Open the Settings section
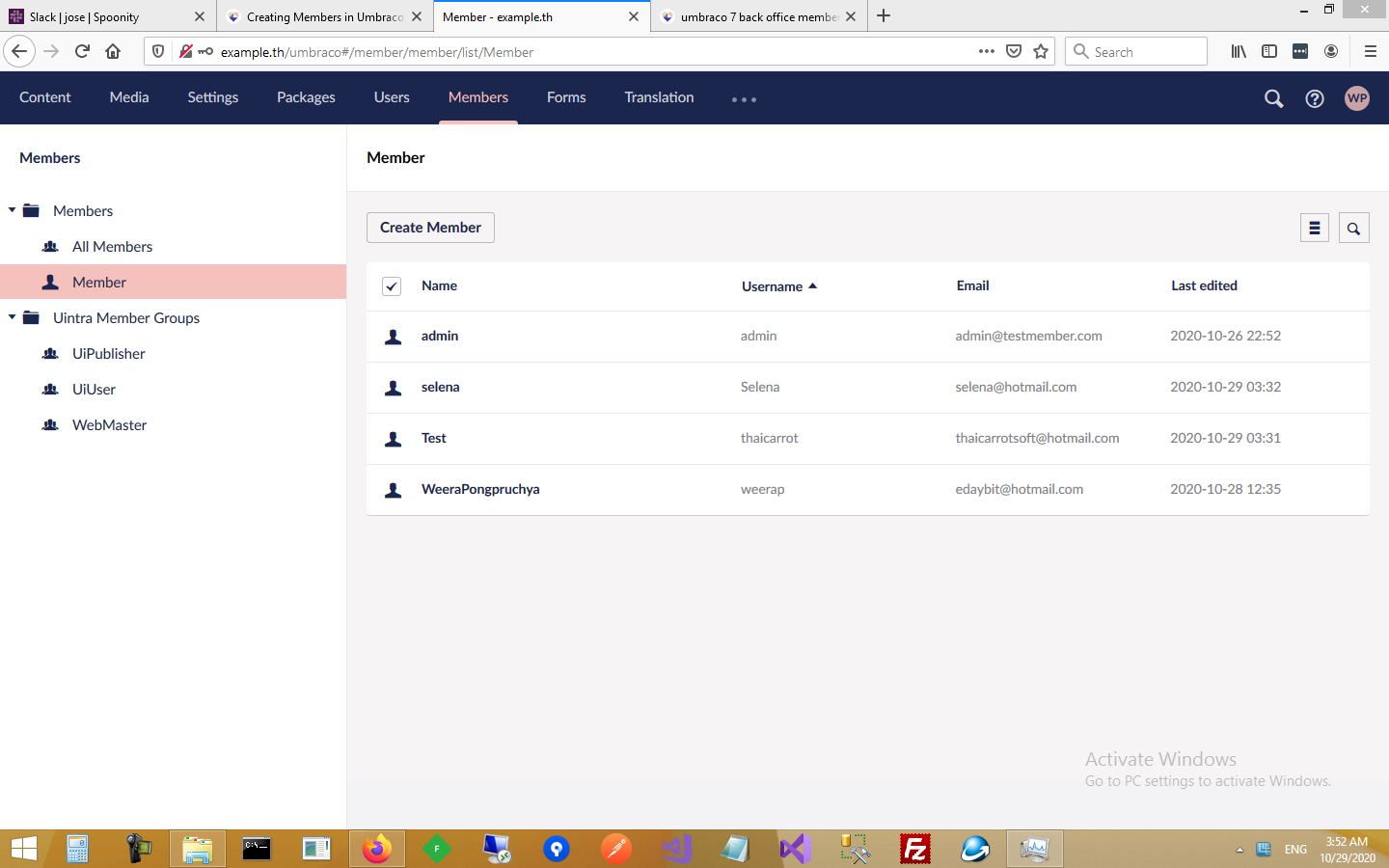The width and height of the screenshot is (1389, 868). (x=212, y=97)
